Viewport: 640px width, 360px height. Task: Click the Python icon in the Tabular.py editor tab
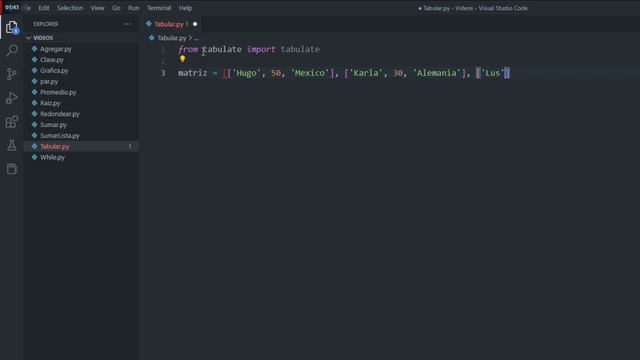(149, 24)
